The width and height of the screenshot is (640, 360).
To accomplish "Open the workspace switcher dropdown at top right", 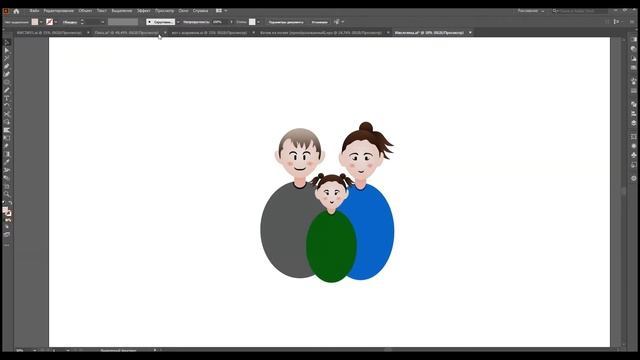I will 531,11.
